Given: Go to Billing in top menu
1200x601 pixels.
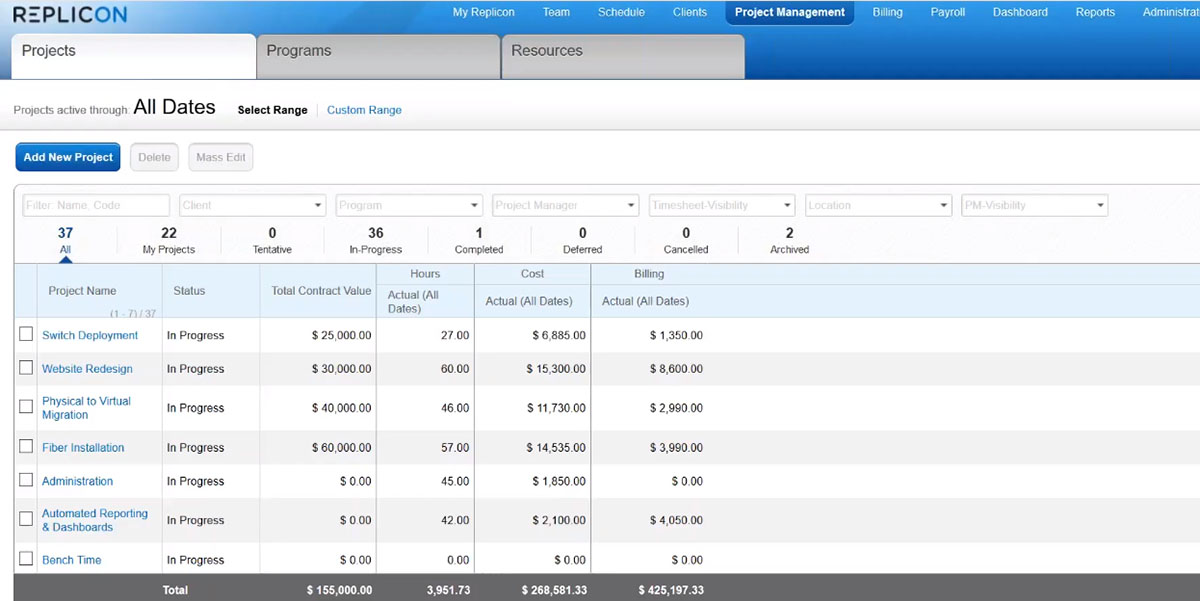Looking at the screenshot, I should point(887,12).
